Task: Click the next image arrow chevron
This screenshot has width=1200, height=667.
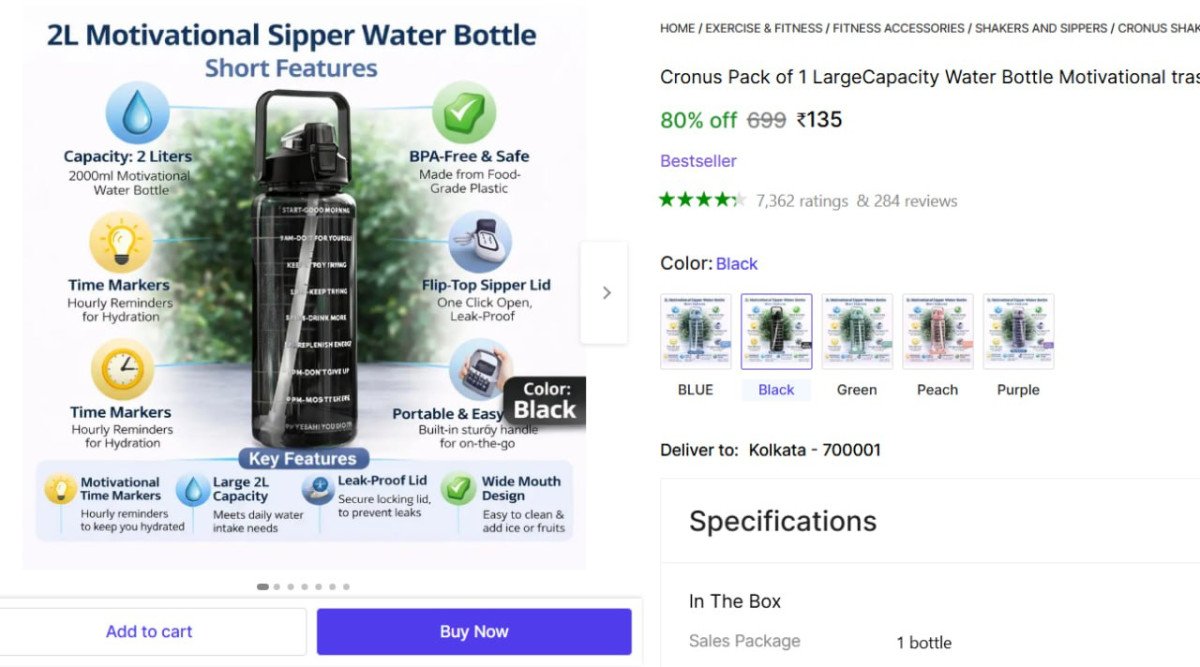Action: tap(605, 293)
